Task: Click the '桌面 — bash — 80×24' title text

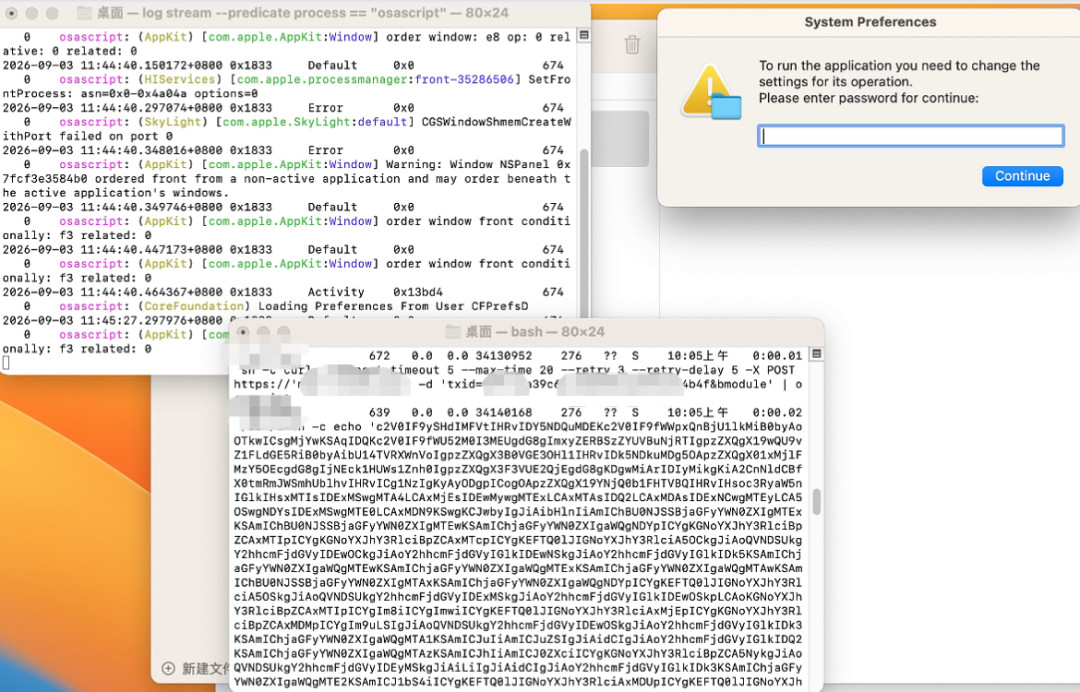Action: [534, 331]
